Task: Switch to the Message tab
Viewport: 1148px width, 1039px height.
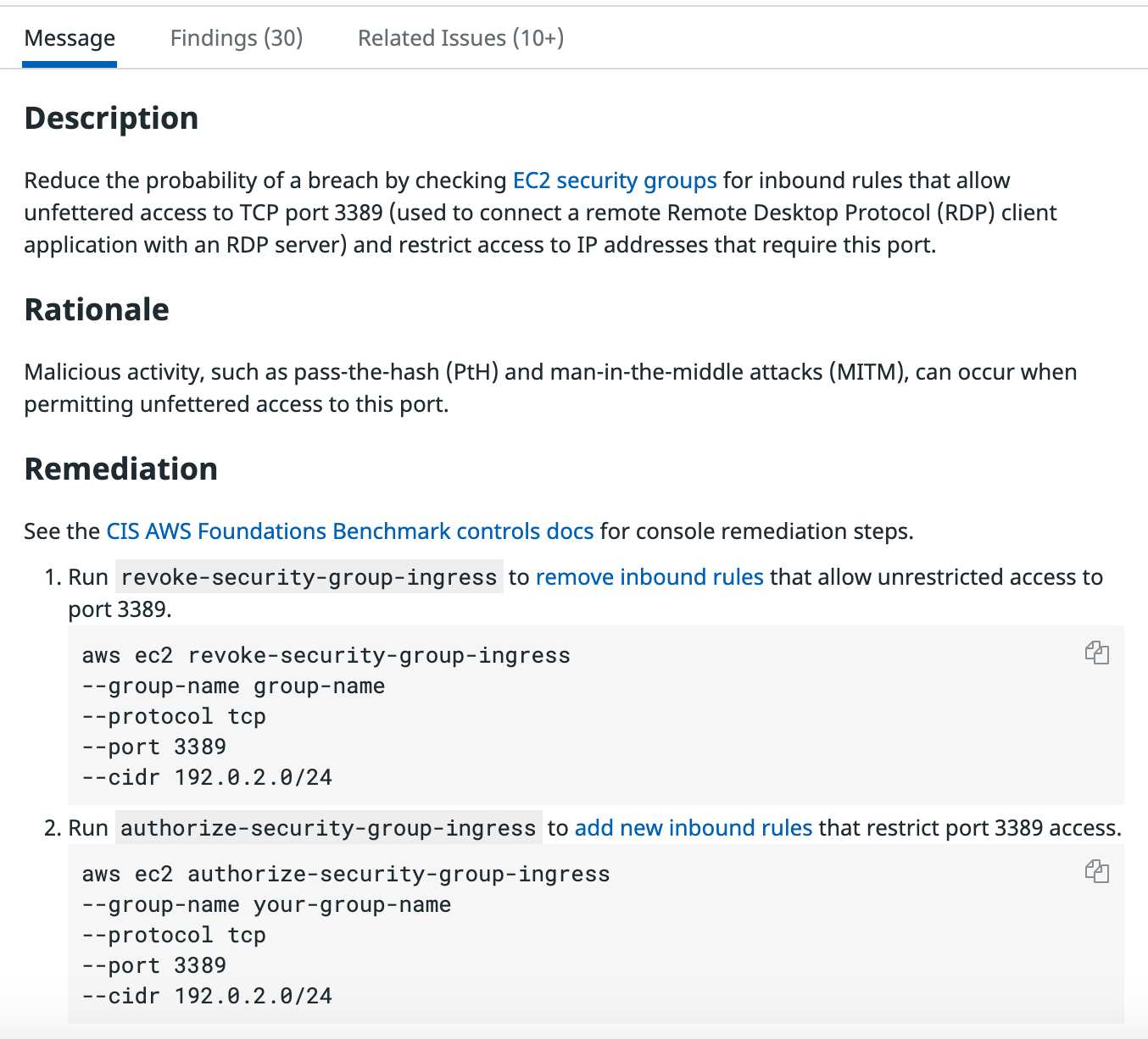Action: 70,38
